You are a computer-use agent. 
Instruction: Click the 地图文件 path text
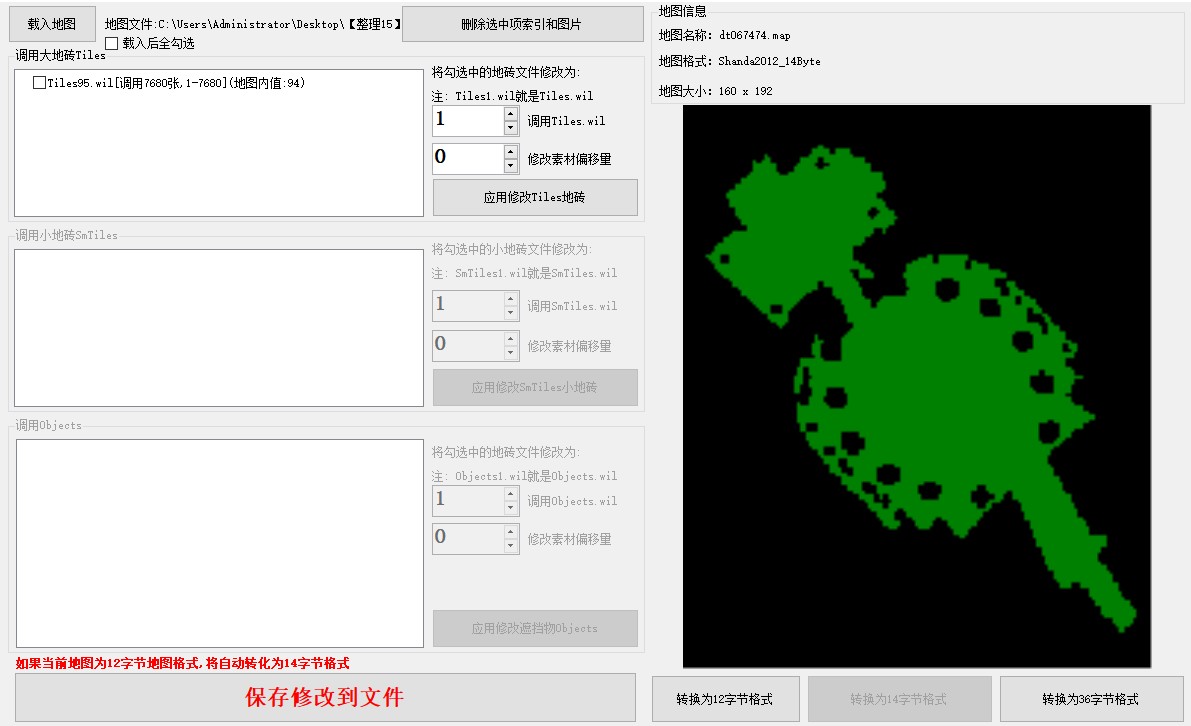[252, 24]
